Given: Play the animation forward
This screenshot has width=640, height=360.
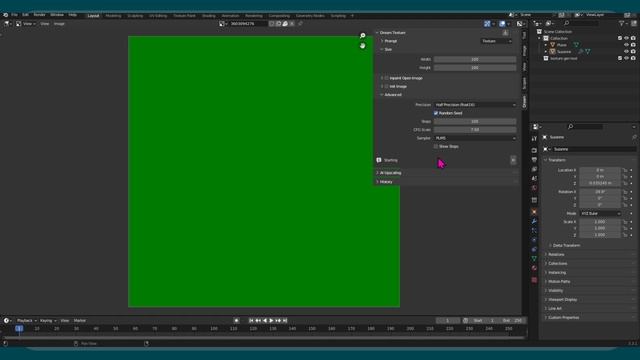Looking at the screenshot, I should [271, 320].
